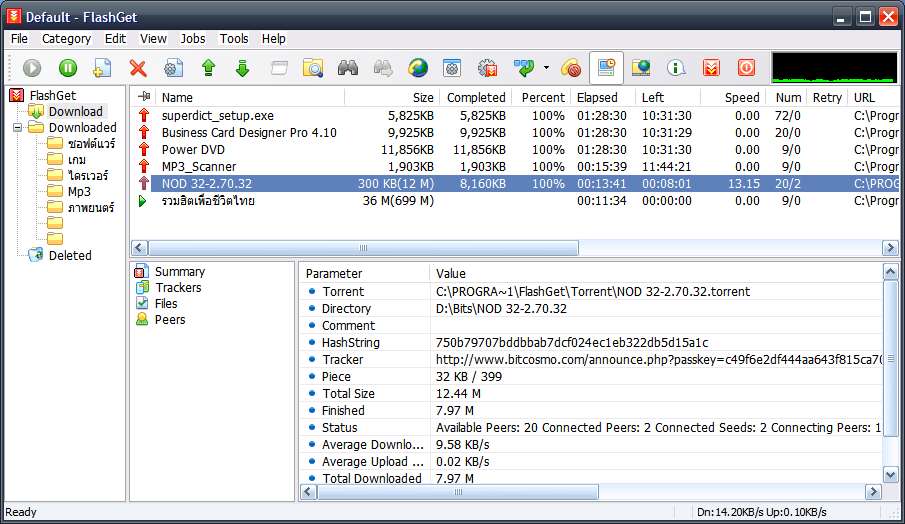Sort by Elapsed column header
The image size is (905, 524).
click(604, 98)
